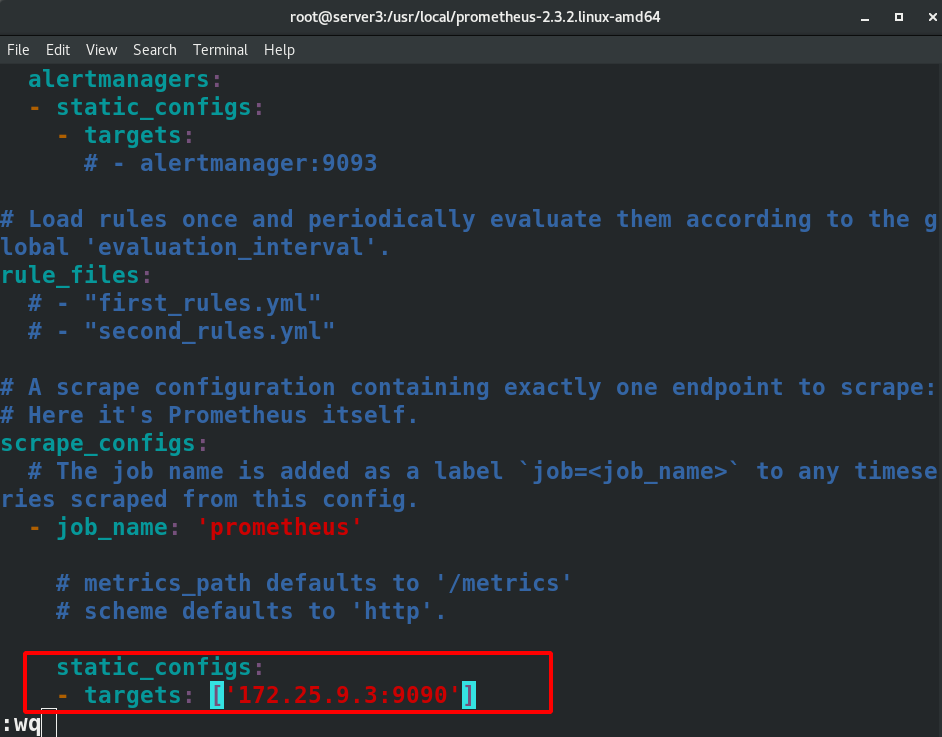942x737 pixels.
Task: Click the ':wq' vim command line
Action: [x=22, y=724]
